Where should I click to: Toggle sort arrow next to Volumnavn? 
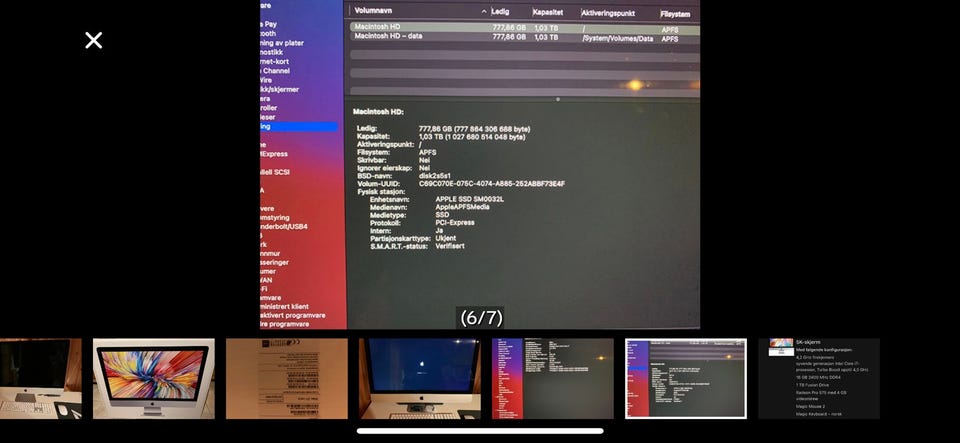click(484, 12)
